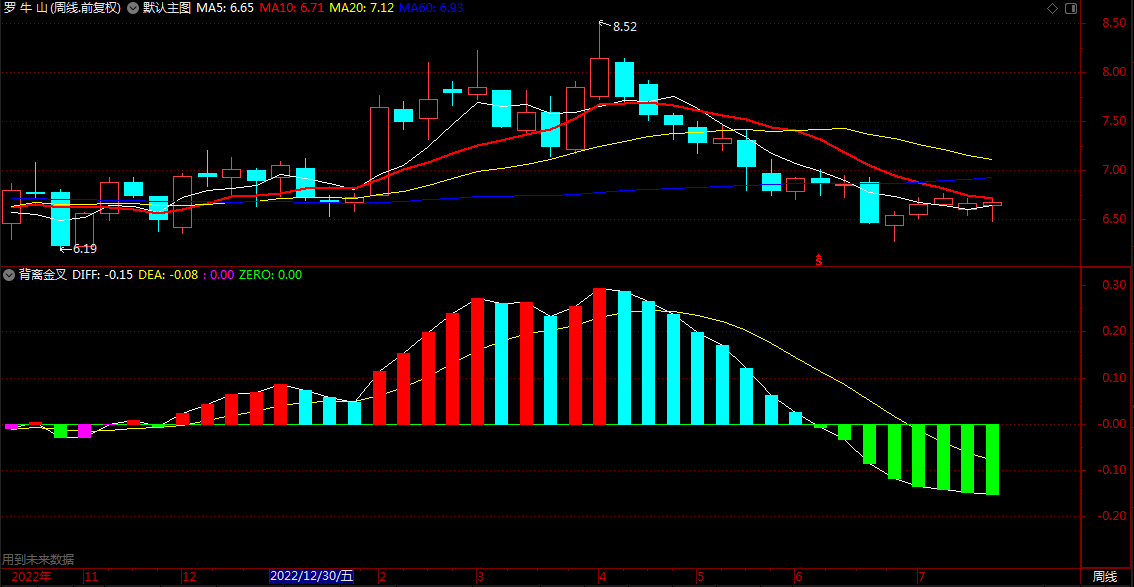This screenshot has height=587, width=1134.
Task: Toggle the side panel layout icon
Action: click(1071, 9)
